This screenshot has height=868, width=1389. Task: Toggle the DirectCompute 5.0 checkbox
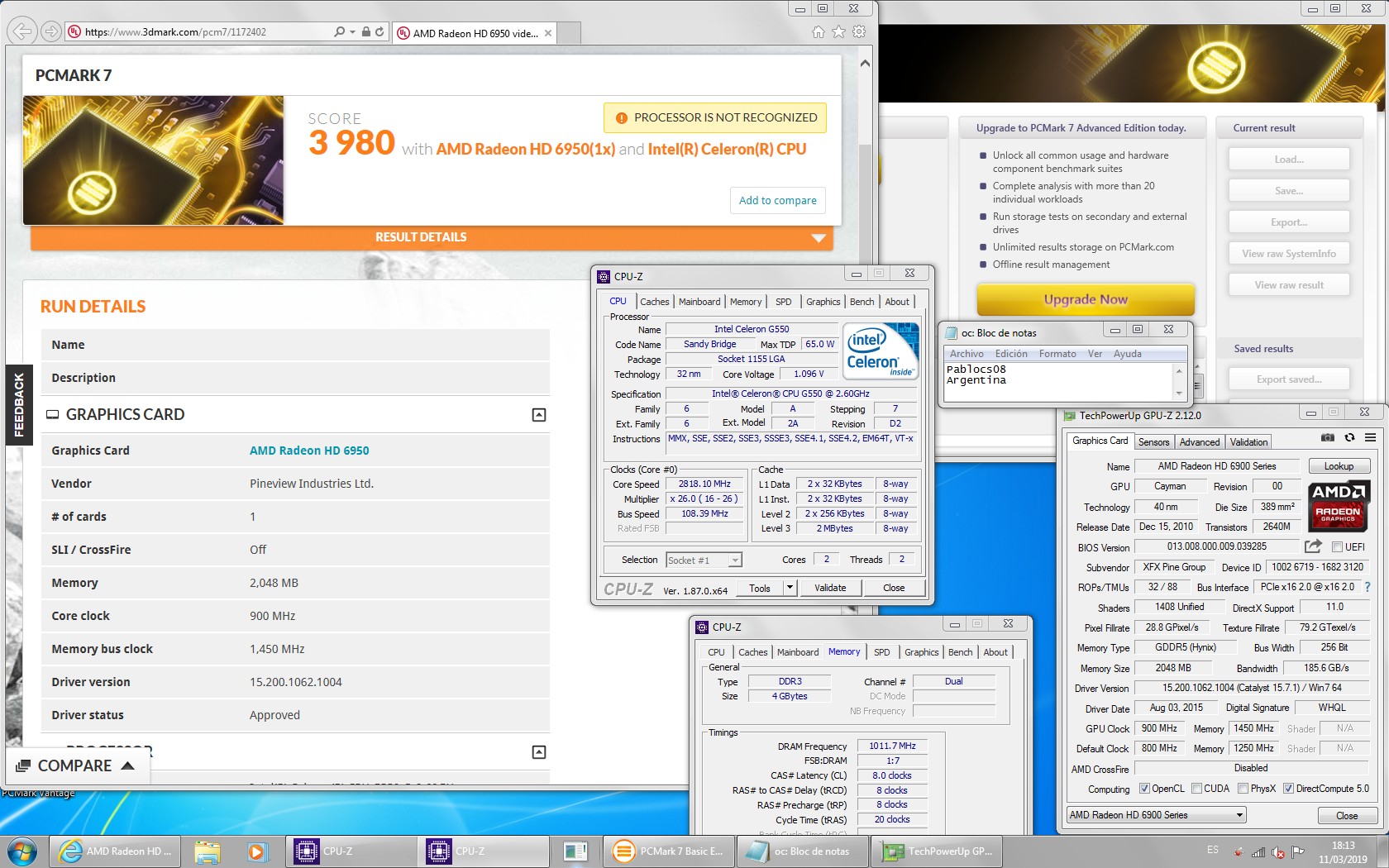click(1288, 789)
